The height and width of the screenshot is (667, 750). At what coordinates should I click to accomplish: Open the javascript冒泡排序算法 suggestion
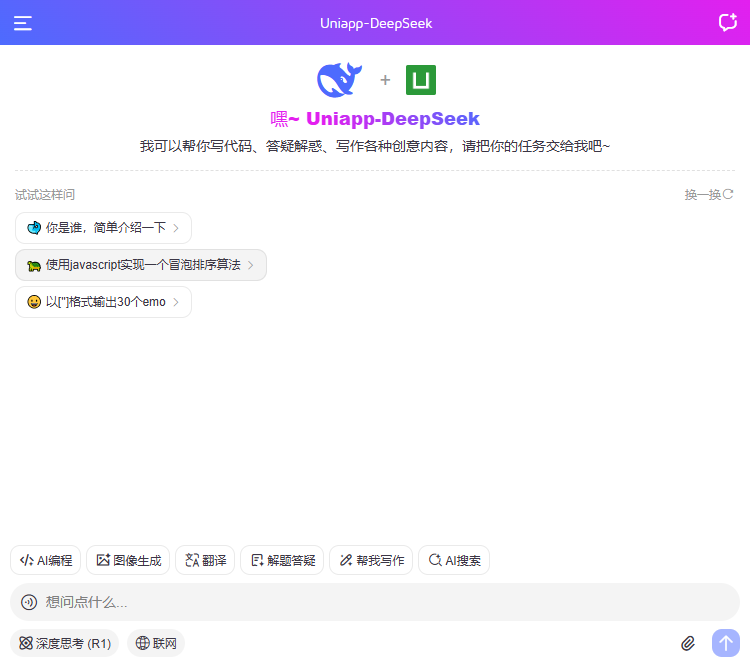point(141,265)
